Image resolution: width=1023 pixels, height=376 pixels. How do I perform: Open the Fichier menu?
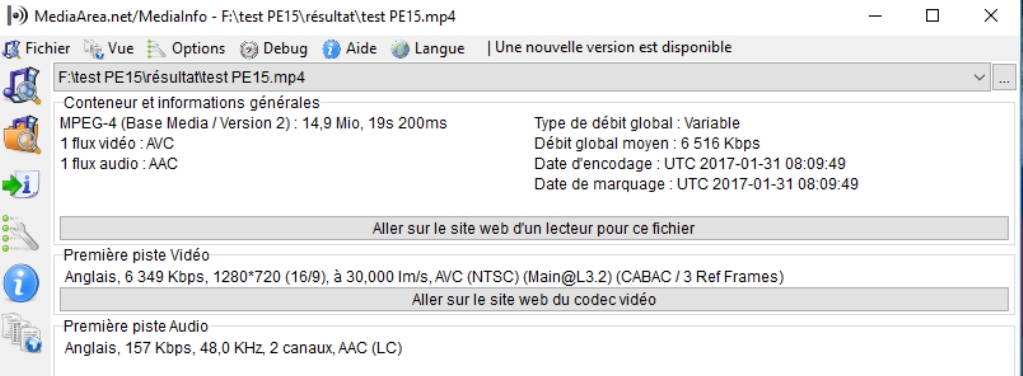tap(37, 48)
